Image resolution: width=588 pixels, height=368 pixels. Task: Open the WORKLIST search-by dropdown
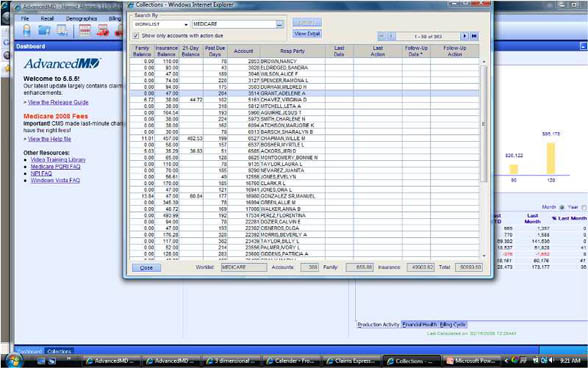[x=161, y=24]
